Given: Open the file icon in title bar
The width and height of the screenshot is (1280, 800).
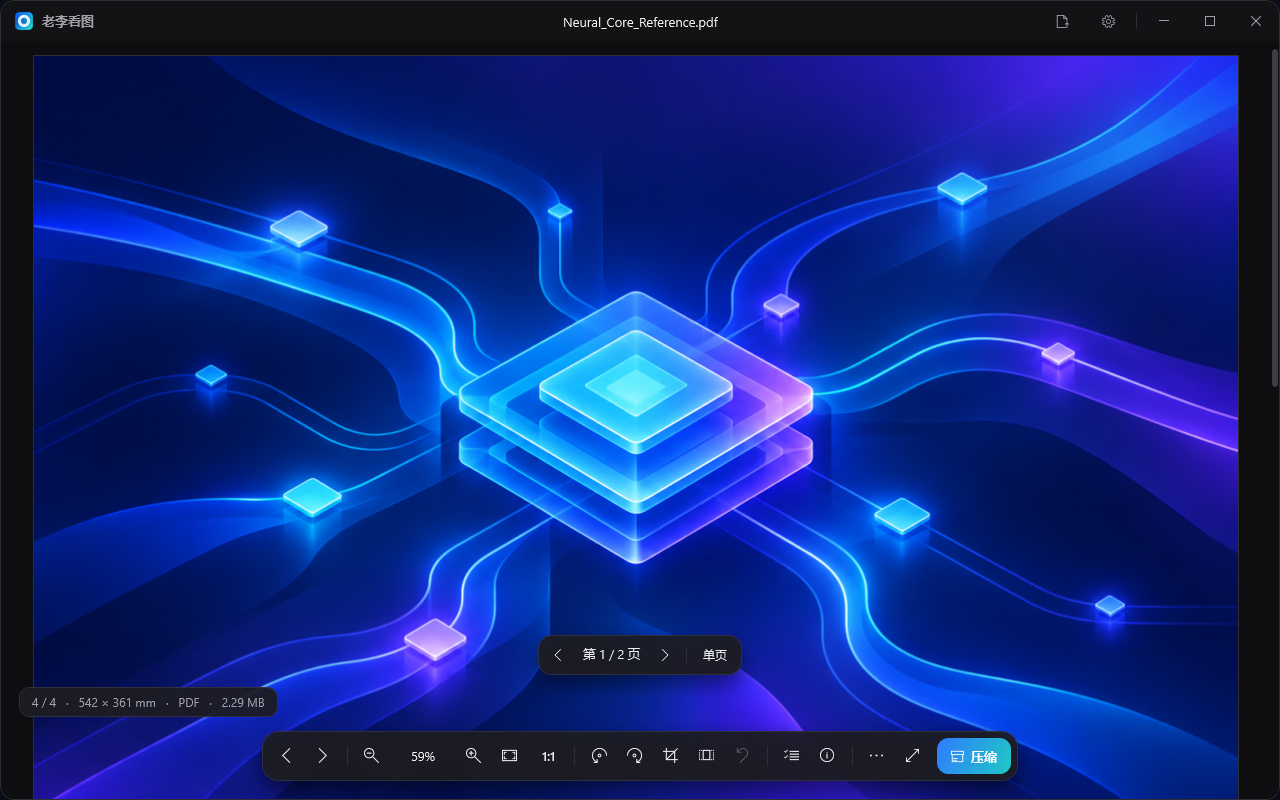Looking at the screenshot, I should (x=1063, y=21).
